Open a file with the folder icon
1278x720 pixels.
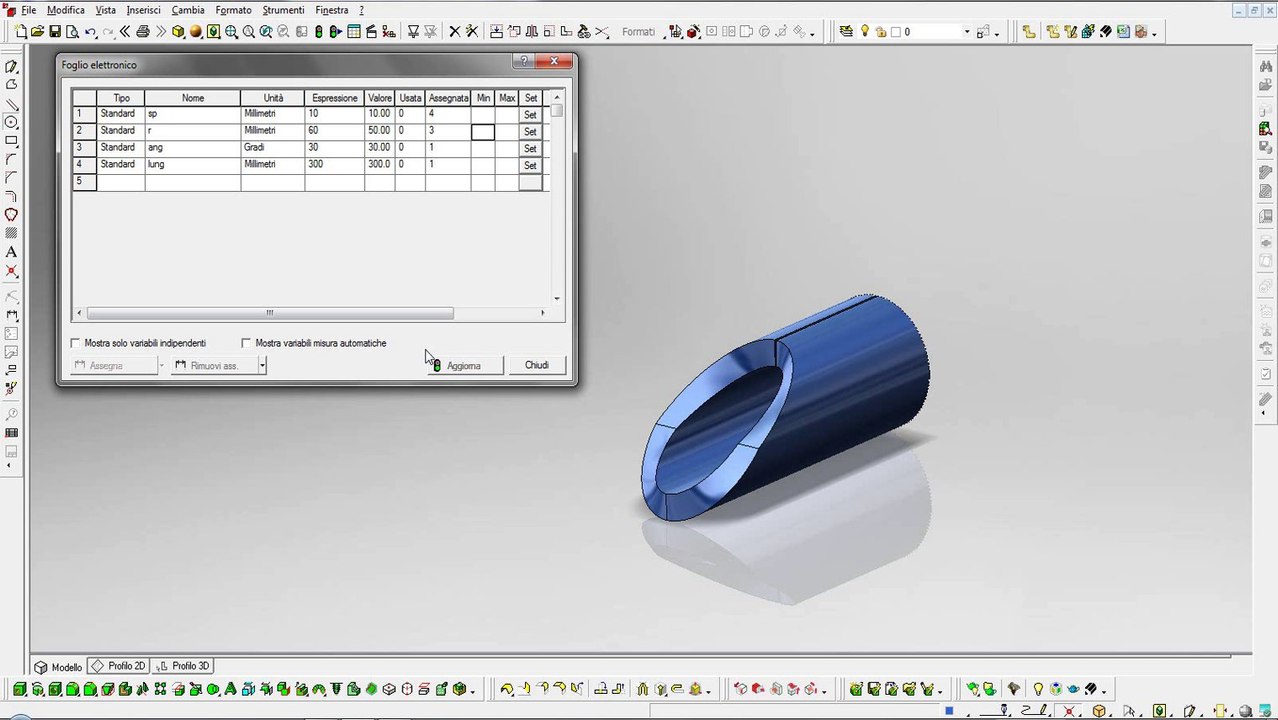pos(38,32)
